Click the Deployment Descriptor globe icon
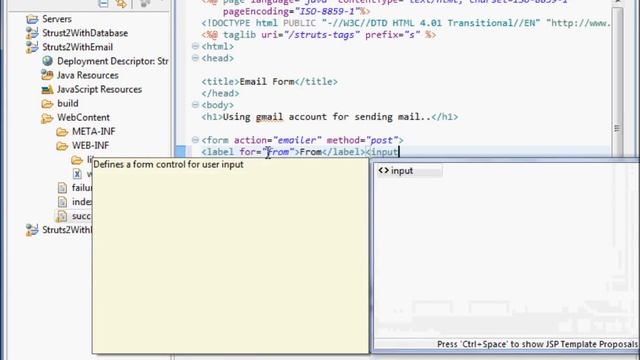Image resolution: width=640 pixels, height=360 pixels. point(47,61)
